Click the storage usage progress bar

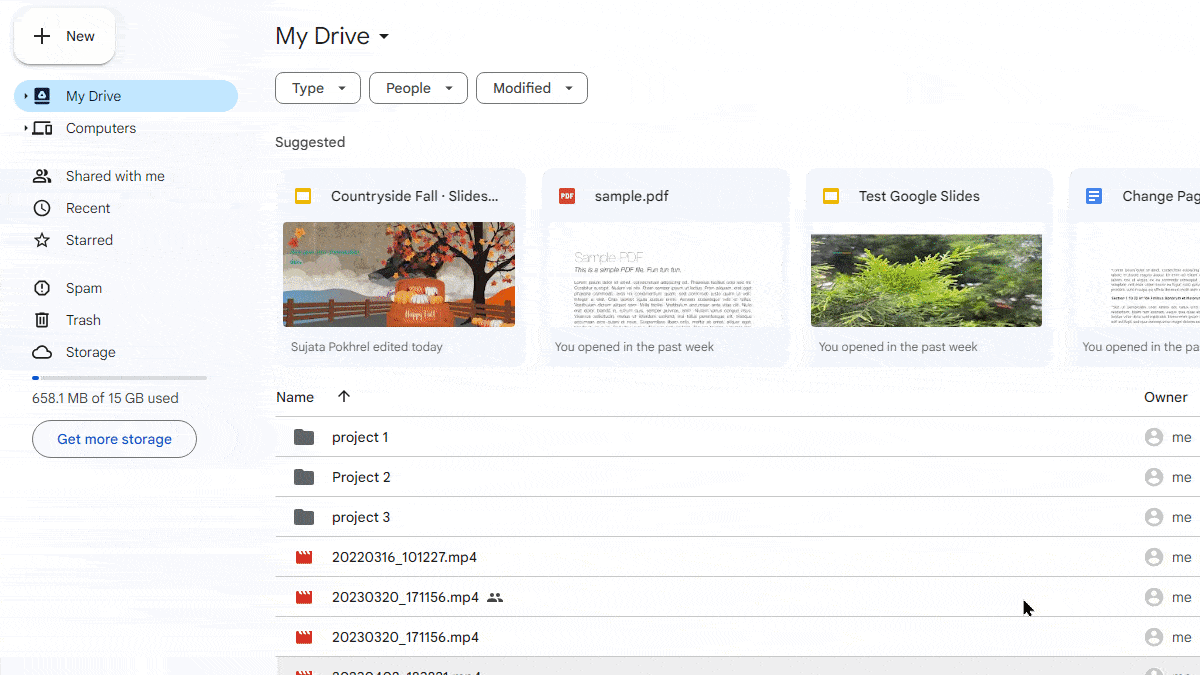(x=119, y=378)
